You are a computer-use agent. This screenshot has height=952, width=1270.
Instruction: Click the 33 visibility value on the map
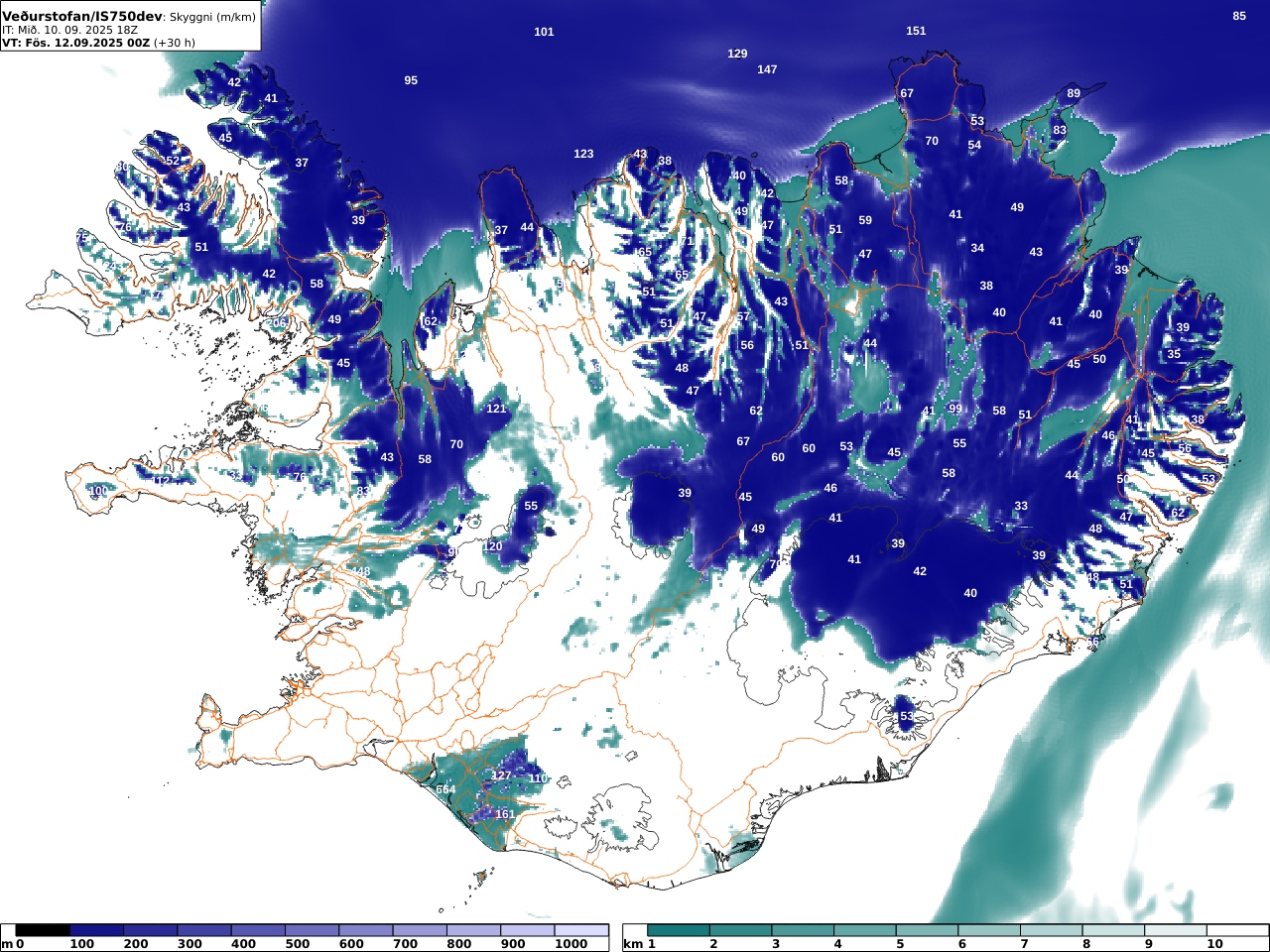point(1021,506)
